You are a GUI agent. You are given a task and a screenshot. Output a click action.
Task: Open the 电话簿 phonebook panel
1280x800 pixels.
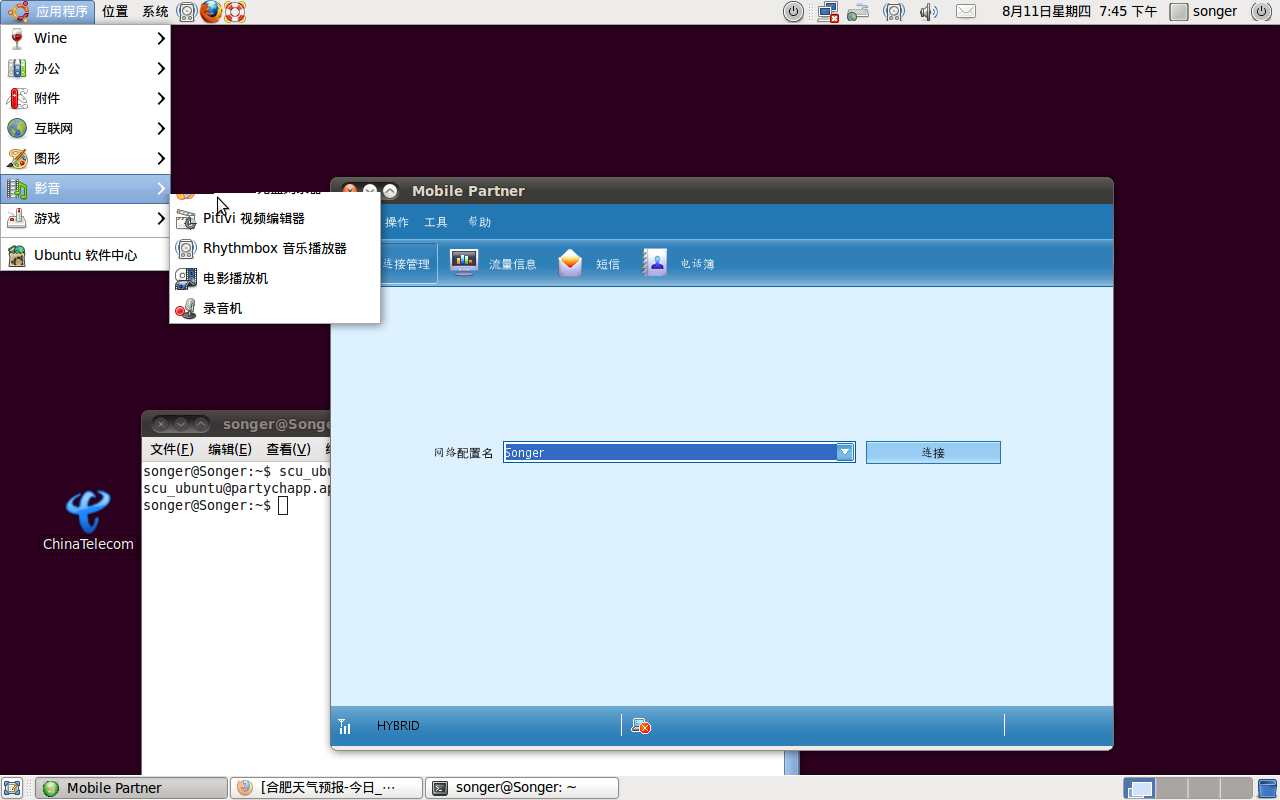pos(679,264)
